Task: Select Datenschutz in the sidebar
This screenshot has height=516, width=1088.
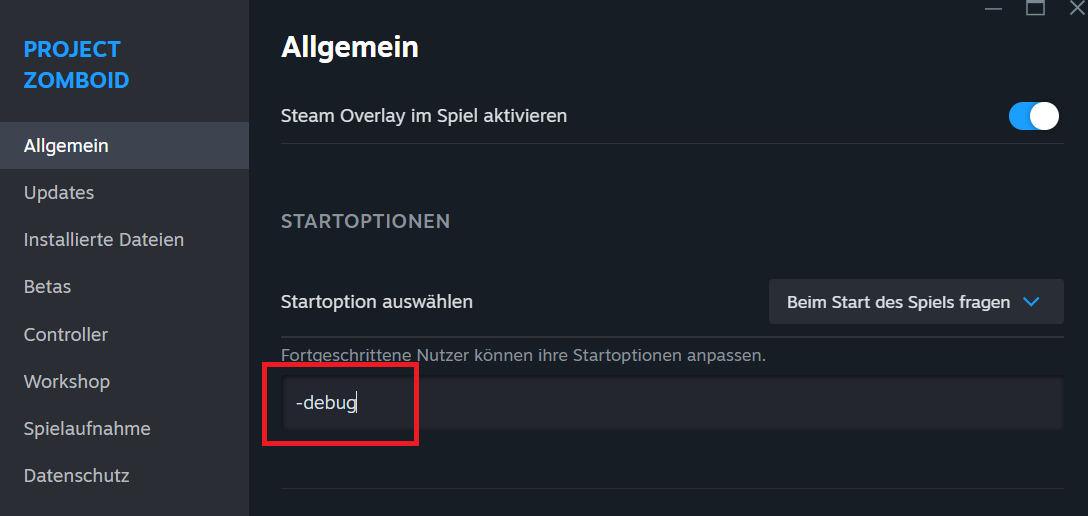Action: [77, 476]
